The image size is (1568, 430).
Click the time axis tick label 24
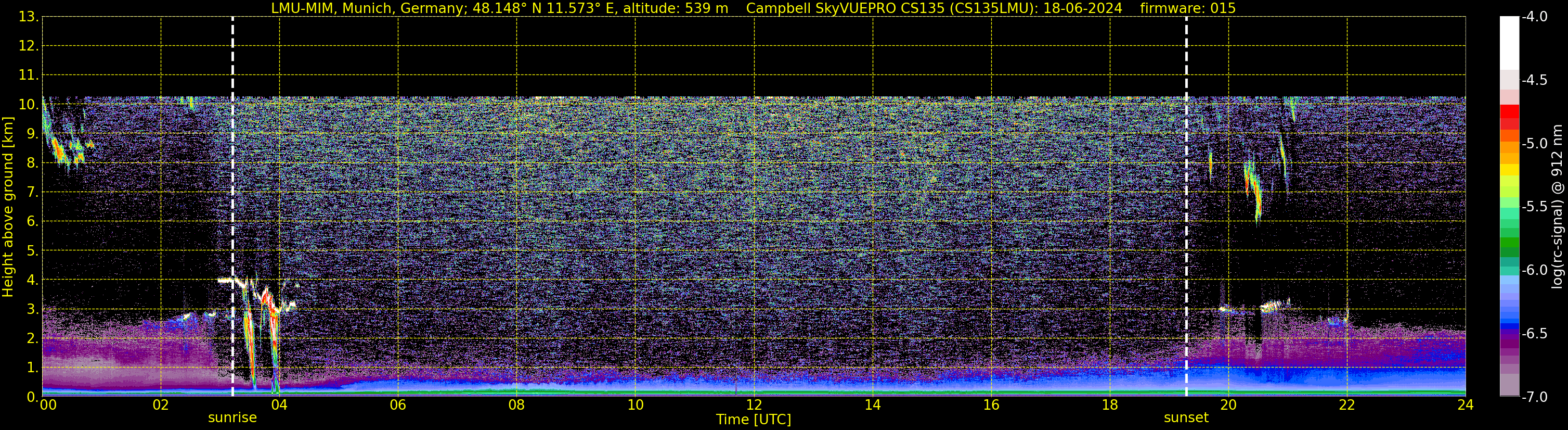1466,405
